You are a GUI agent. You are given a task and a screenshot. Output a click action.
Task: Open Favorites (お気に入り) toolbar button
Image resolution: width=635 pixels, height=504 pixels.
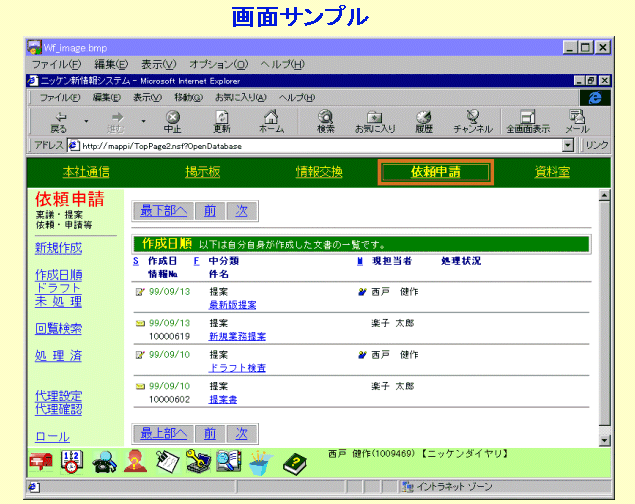(375, 121)
